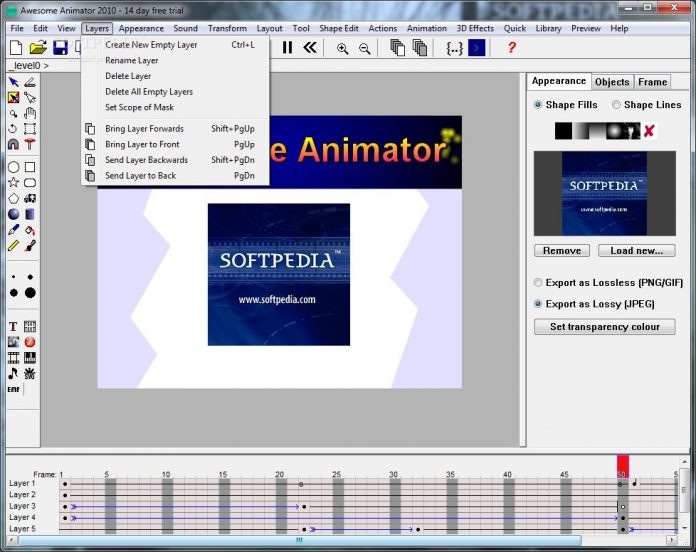Select the magnifier zoom tool in the toolbox
Image resolution: width=696 pixels, height=552 pixels.
tap(13, 113)
